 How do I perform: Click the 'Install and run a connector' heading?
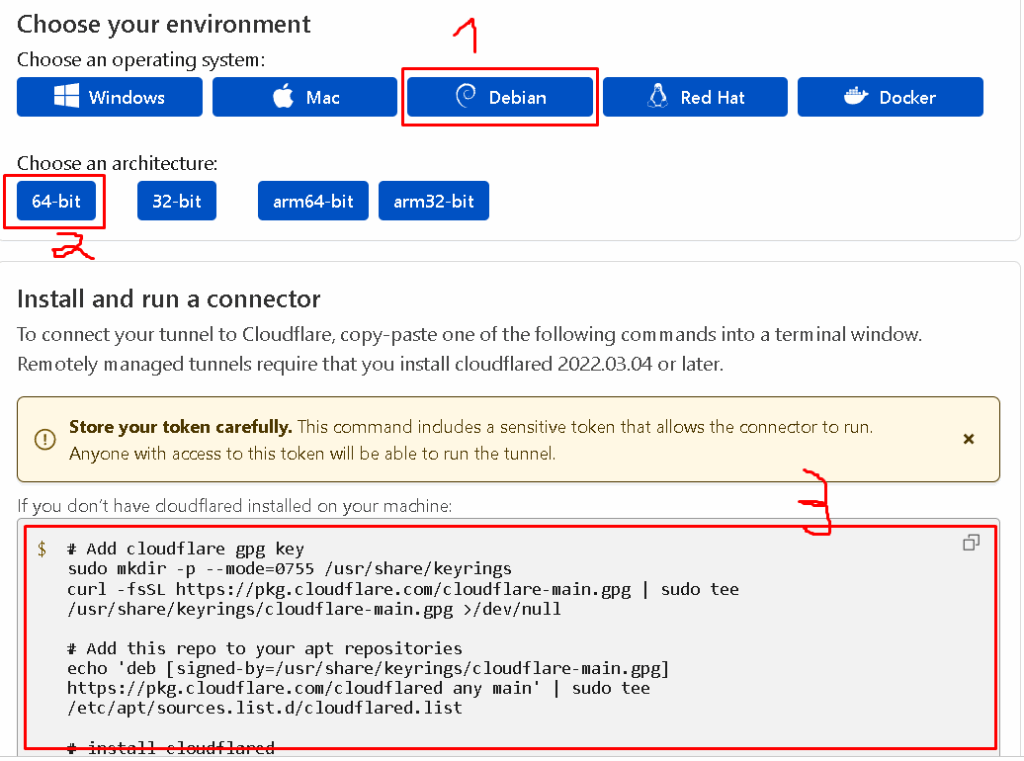(x=168, y=299)
